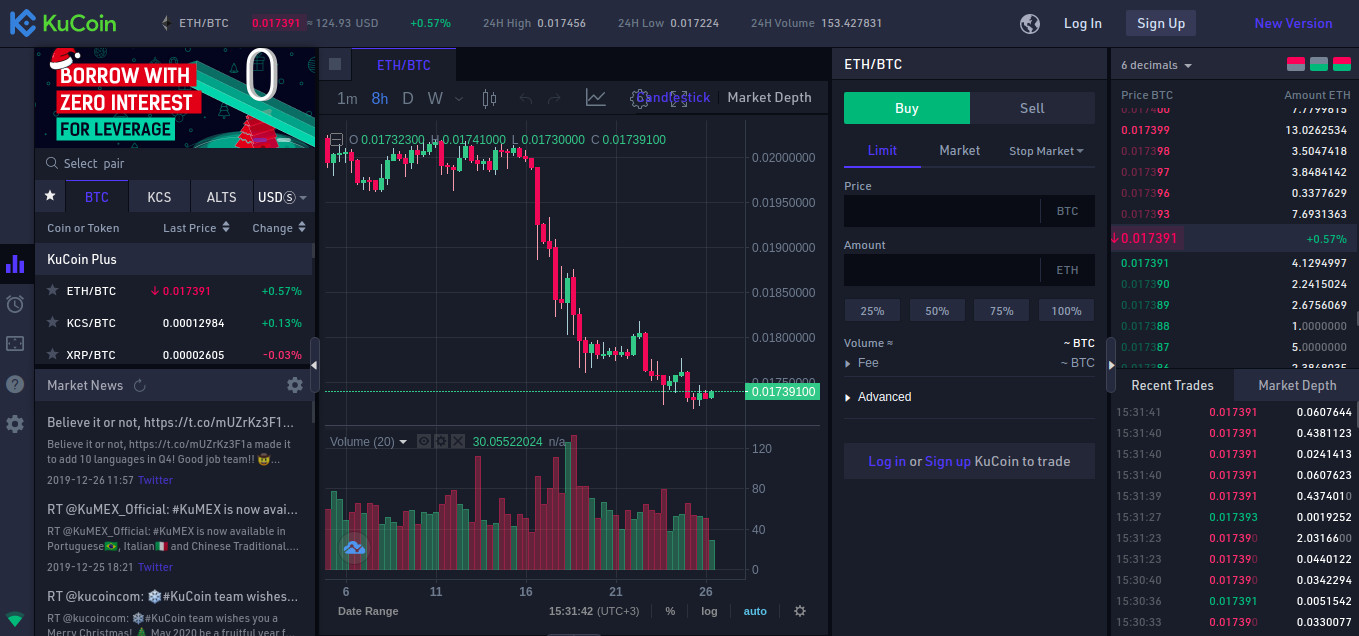The image size is (1359, 636).
Task: Click the layout frame sidebar icon
Action: click(15, 344)
